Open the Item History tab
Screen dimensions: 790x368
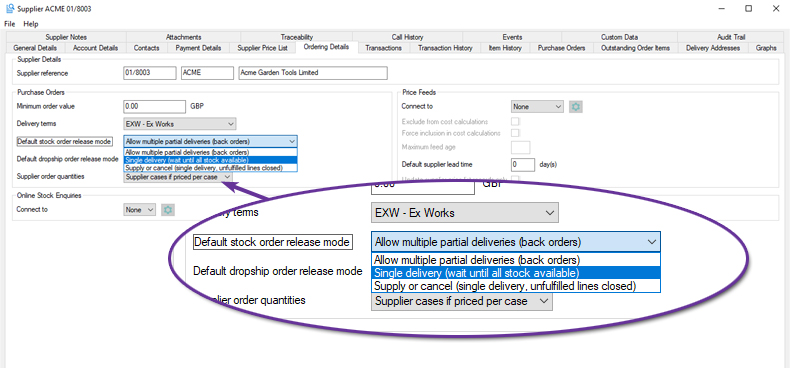coord(505,48)
